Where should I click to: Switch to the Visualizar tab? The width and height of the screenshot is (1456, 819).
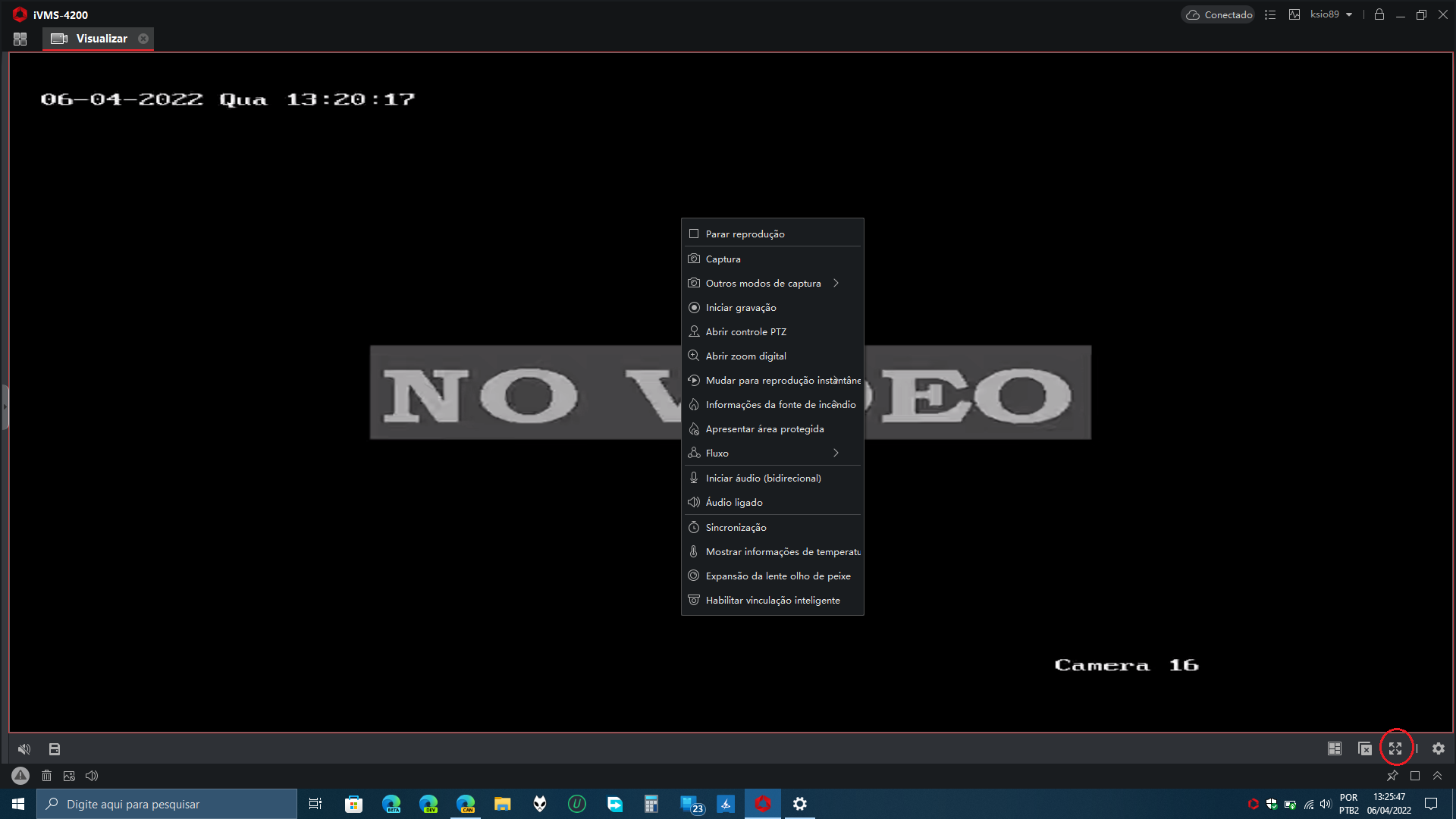102,38
